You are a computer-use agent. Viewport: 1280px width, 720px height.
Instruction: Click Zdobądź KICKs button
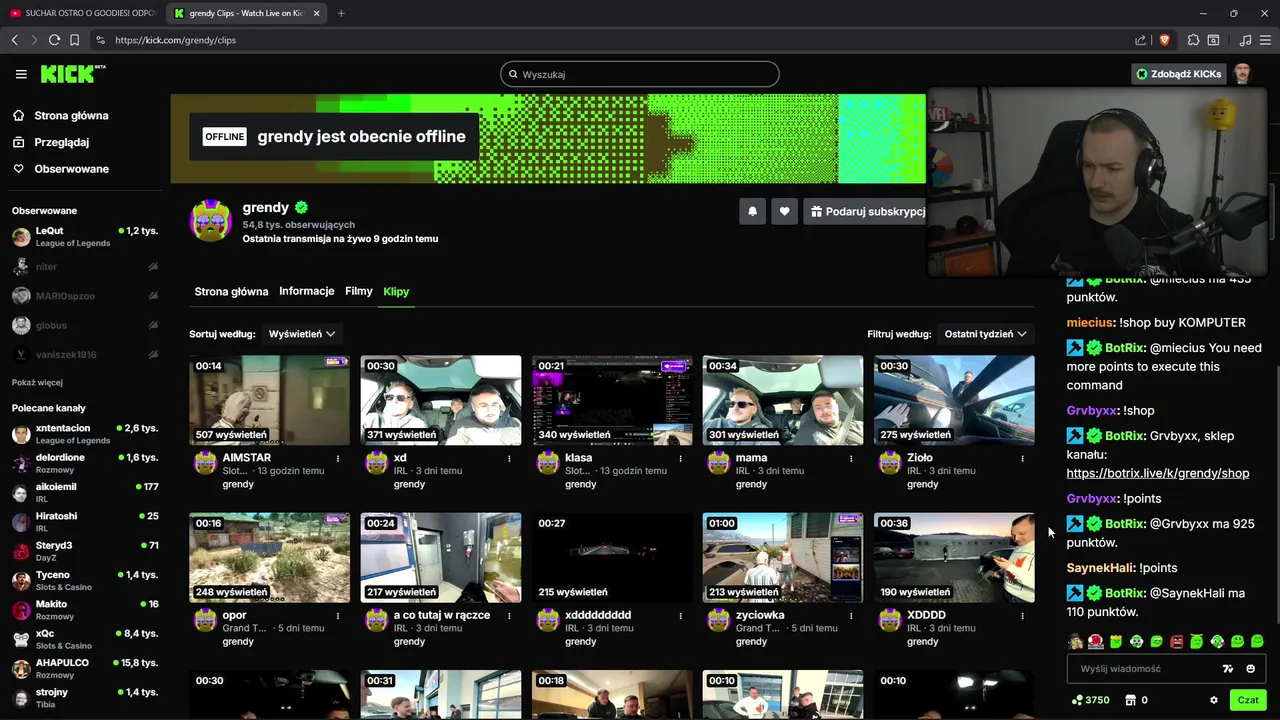click(x=1178, y=74)
